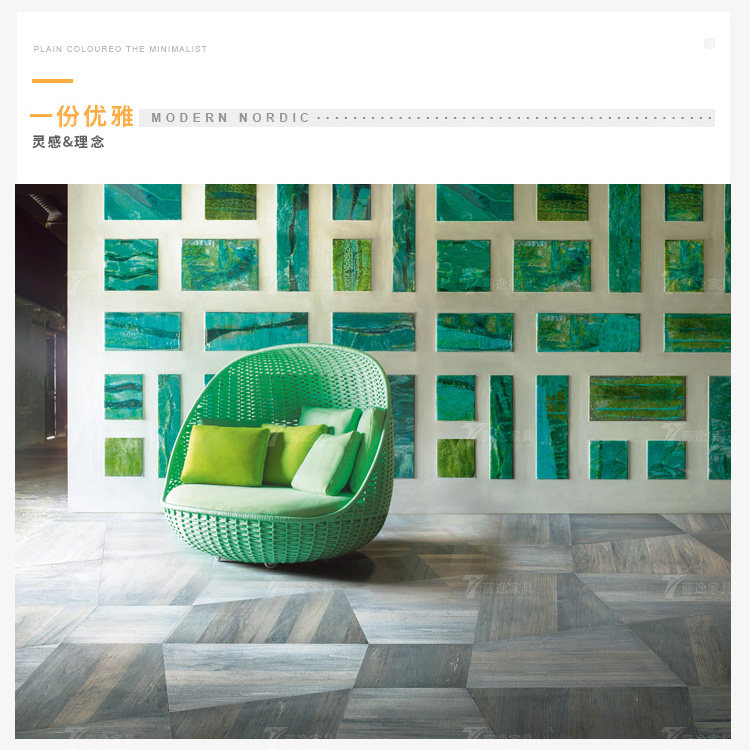Click the white pillow on the chair

[326, 463]
